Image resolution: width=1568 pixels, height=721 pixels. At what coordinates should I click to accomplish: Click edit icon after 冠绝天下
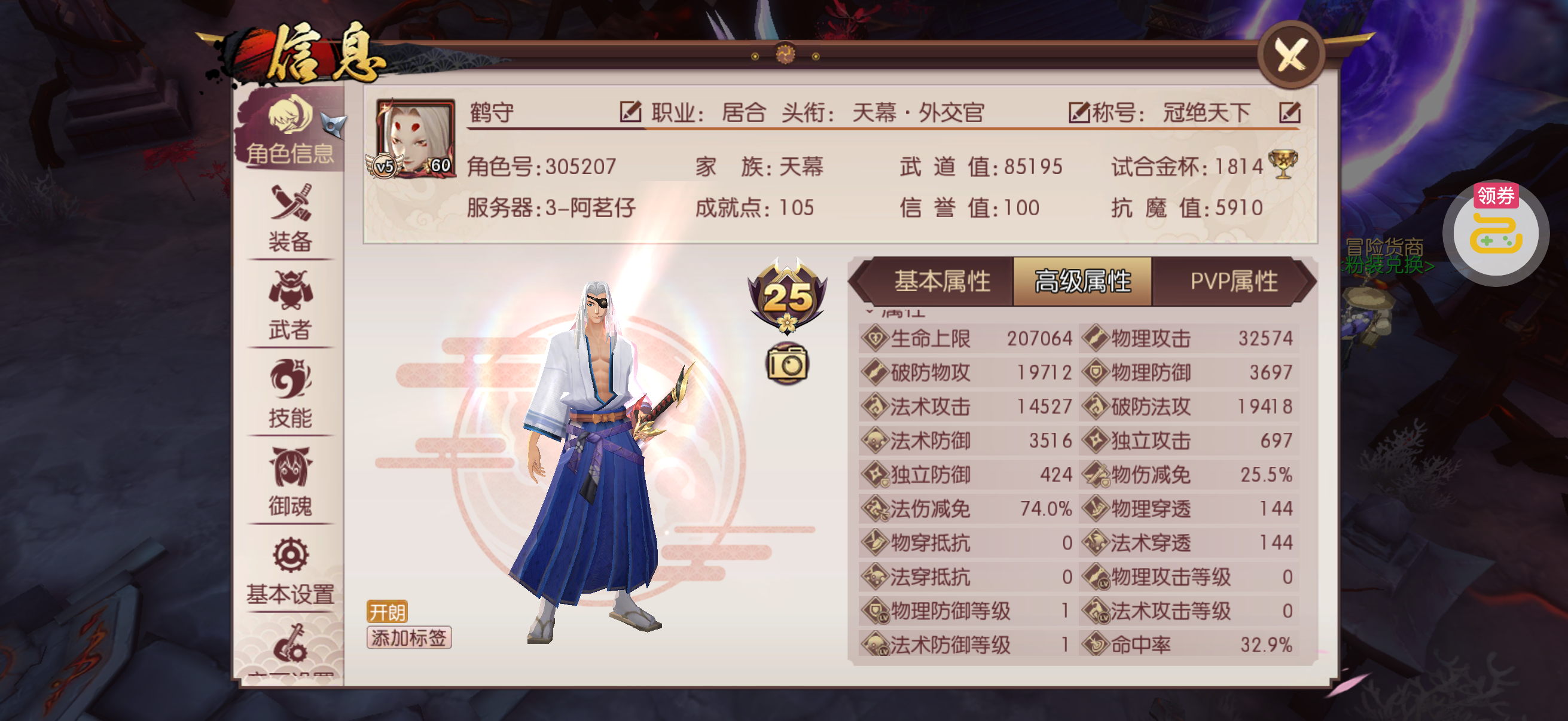[x=1290, y=112]
